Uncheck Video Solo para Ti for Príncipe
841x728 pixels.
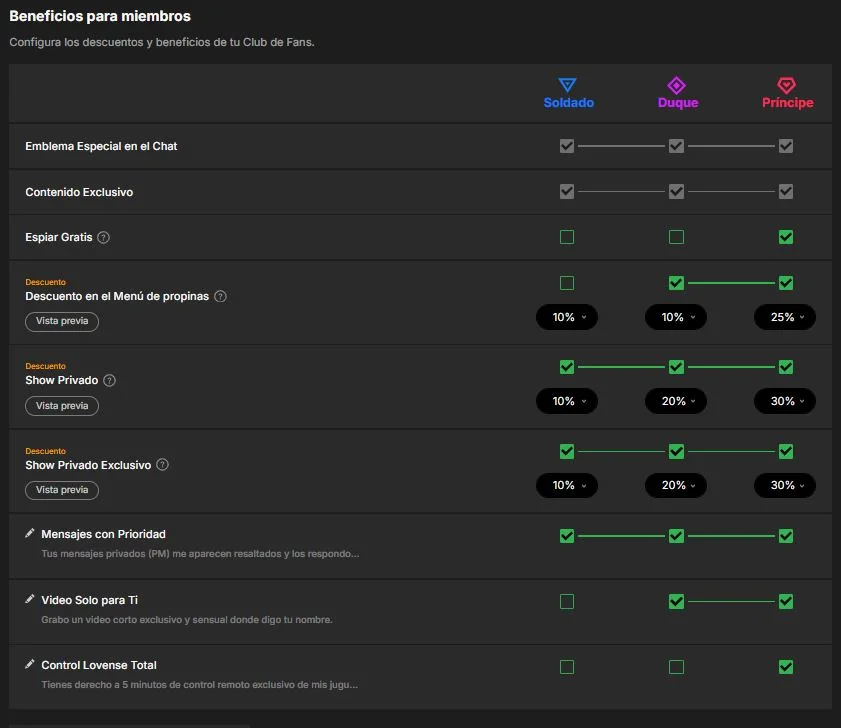click(x=786, y=601)
